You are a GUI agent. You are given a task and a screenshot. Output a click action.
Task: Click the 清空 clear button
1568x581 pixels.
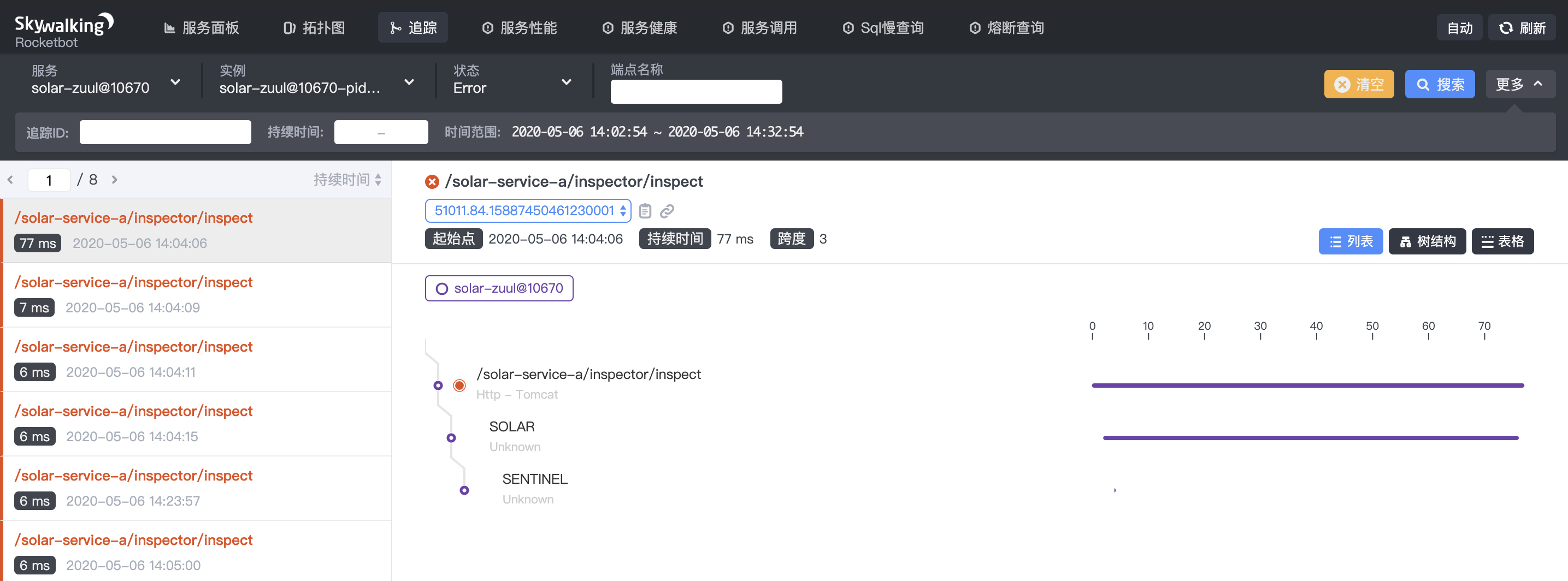point(1359,84)
